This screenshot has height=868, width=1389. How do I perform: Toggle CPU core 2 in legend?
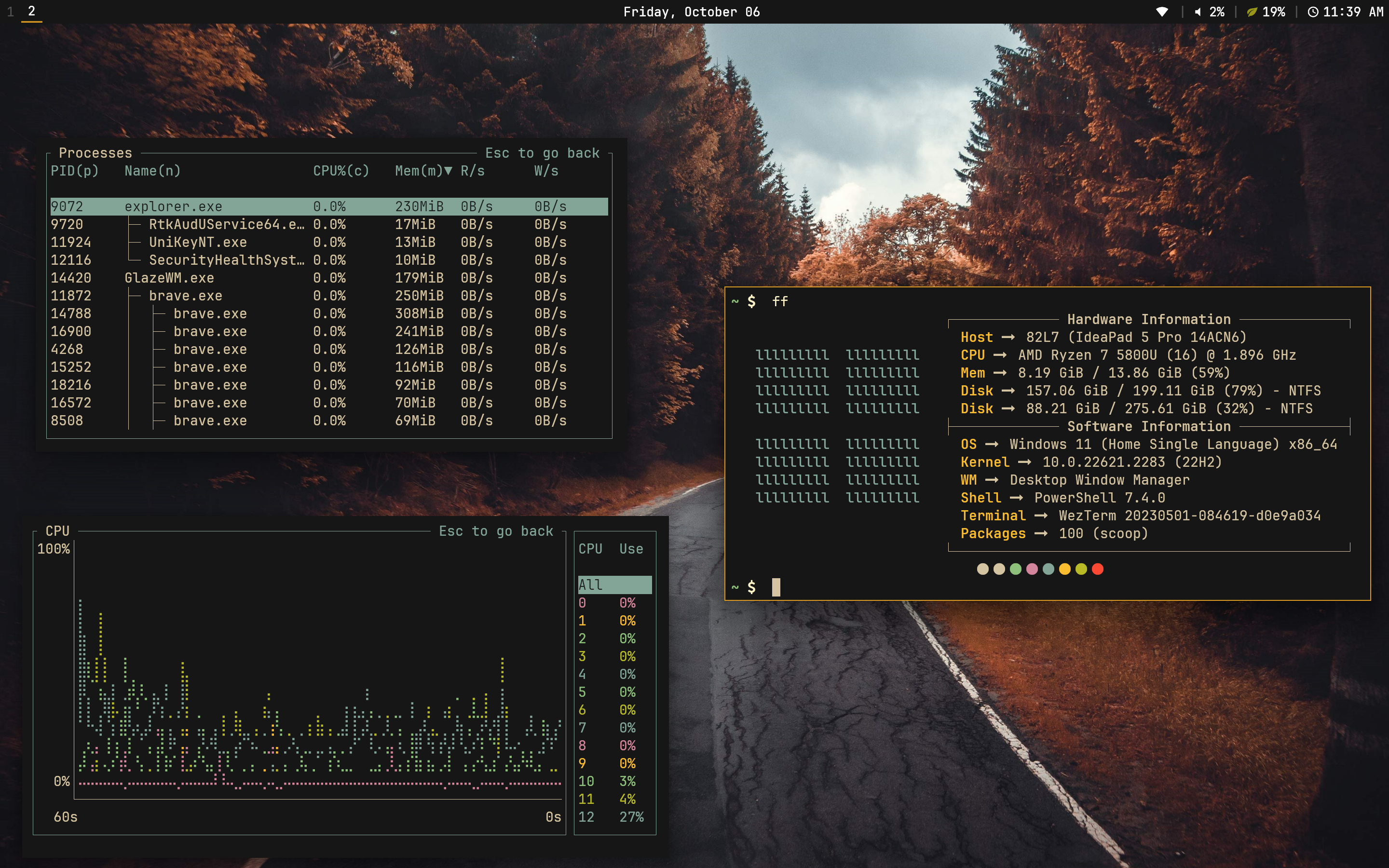click(x=615, y=638)
